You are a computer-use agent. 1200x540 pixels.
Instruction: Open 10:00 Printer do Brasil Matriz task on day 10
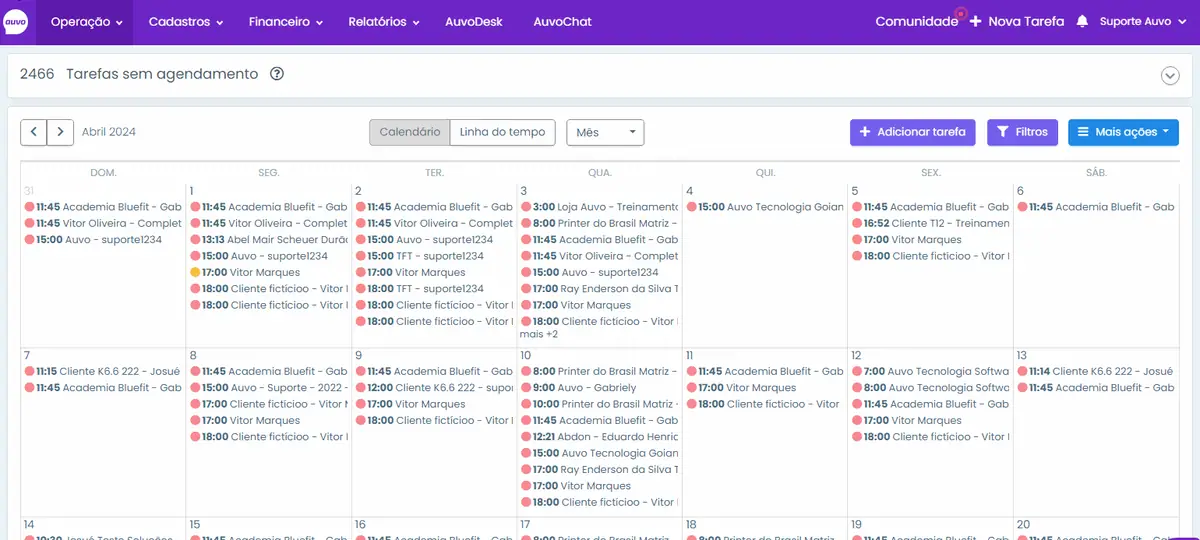coord(599,404)
